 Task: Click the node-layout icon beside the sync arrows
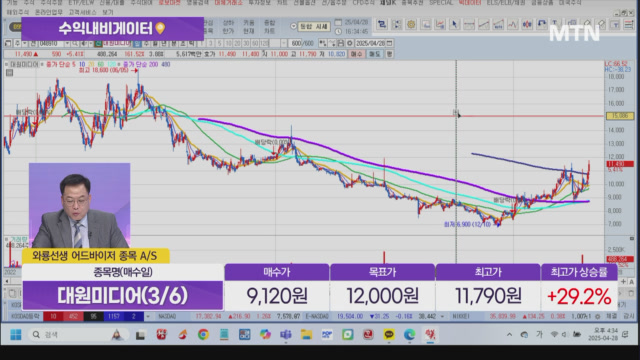click(x=396, y=24)
